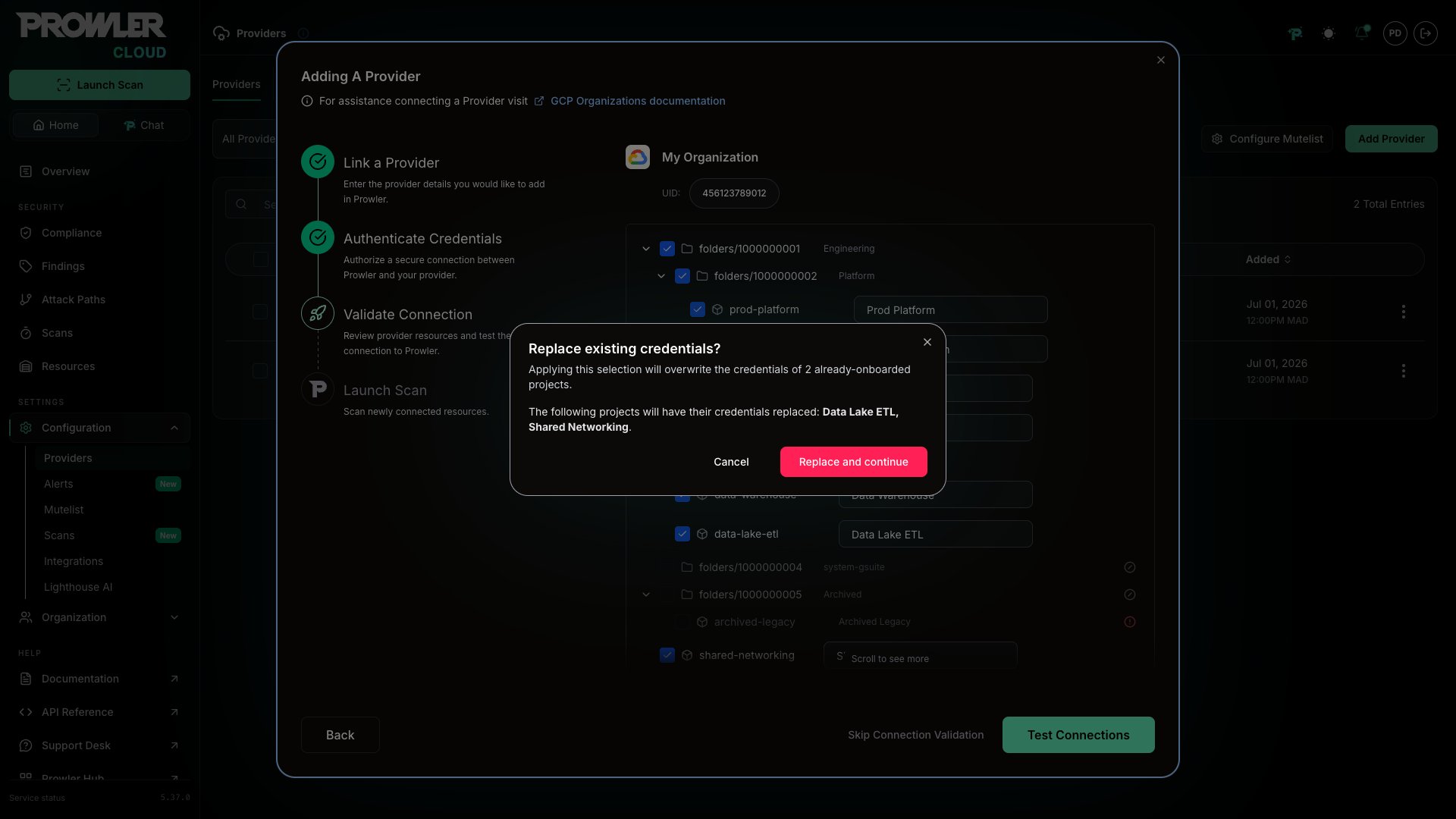Click the Validate Connection rocket icon
The image size is (1456, 819).
coord(318,313)
